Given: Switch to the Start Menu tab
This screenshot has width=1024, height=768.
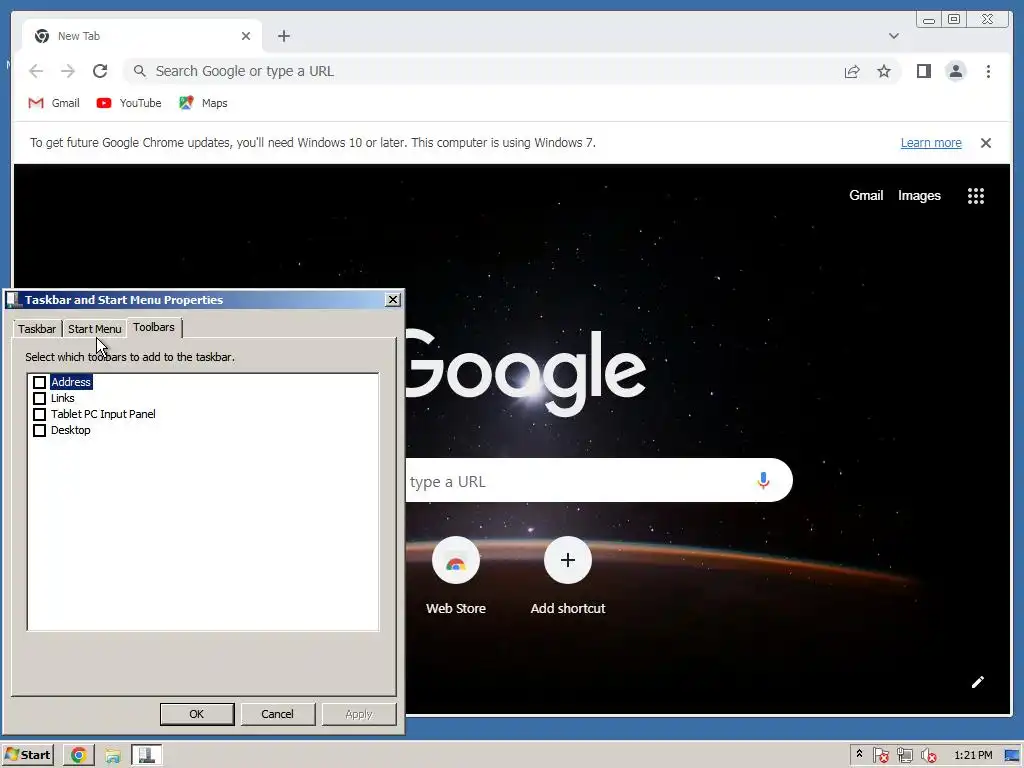Looking at the screenshot, I should pyautogui.click(x=95, y=328).
